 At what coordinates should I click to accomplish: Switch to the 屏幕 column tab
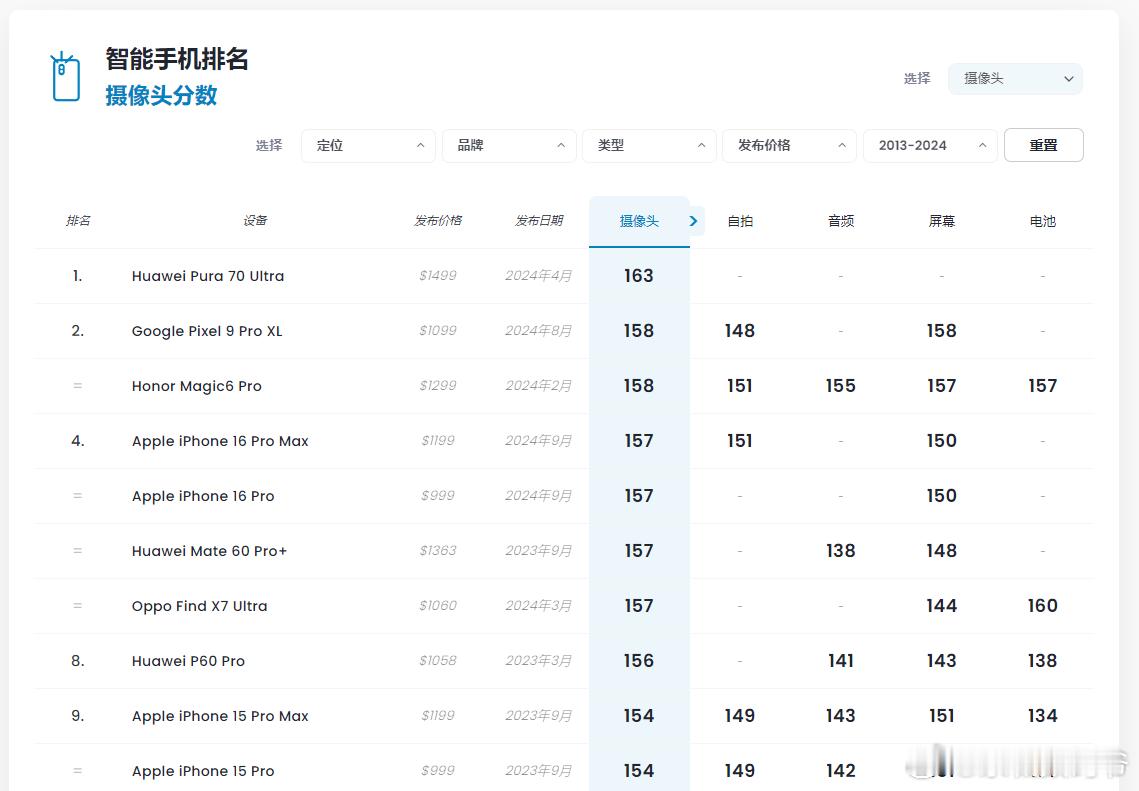click(941, 221)
